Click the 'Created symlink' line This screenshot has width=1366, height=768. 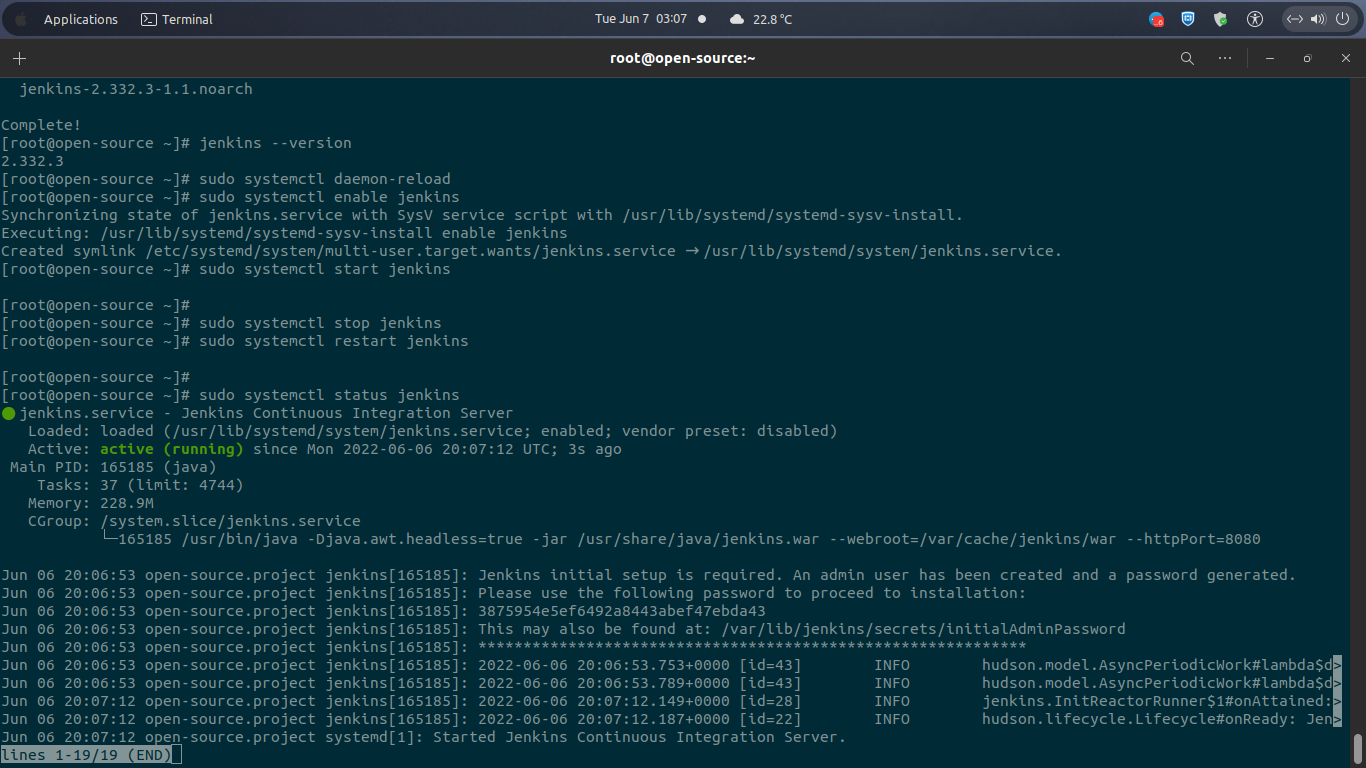(532, 251)
